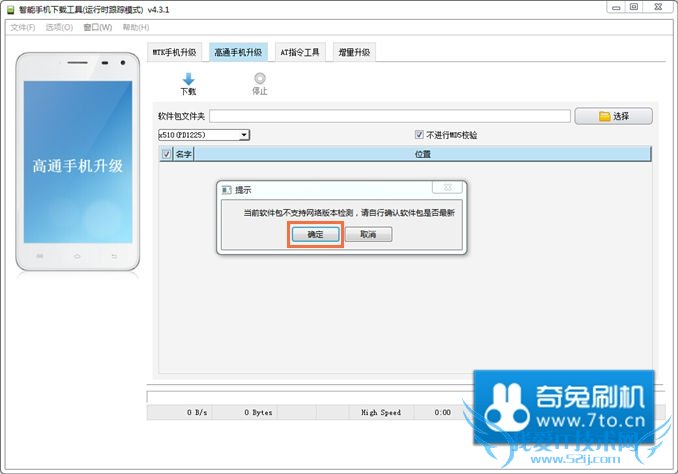This screenshot has width=678, height=474.
Task: Toggle the 不进行MD5校验 checkbox
Action: coord(419,135)
